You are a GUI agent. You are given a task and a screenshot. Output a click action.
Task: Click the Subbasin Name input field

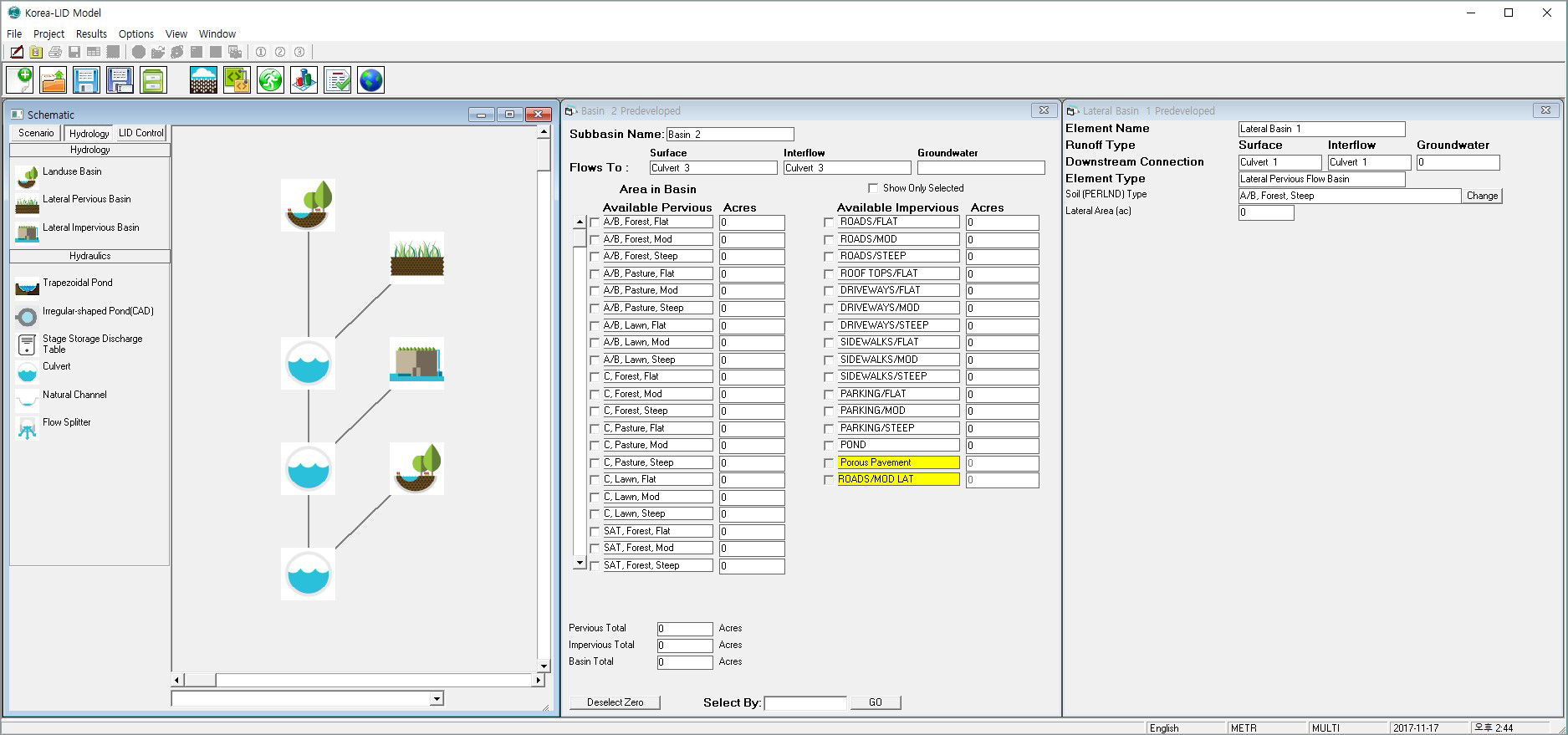[729, 135]
